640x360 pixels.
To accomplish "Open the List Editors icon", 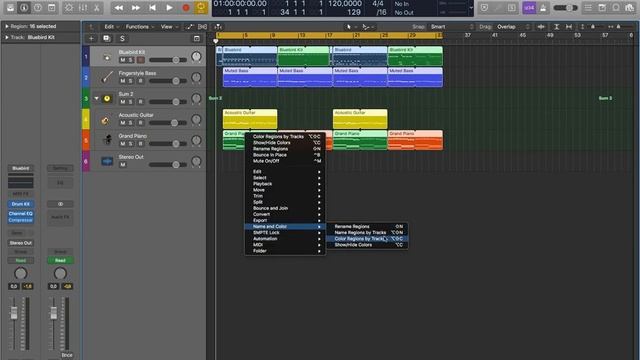I will pos(588,8).
